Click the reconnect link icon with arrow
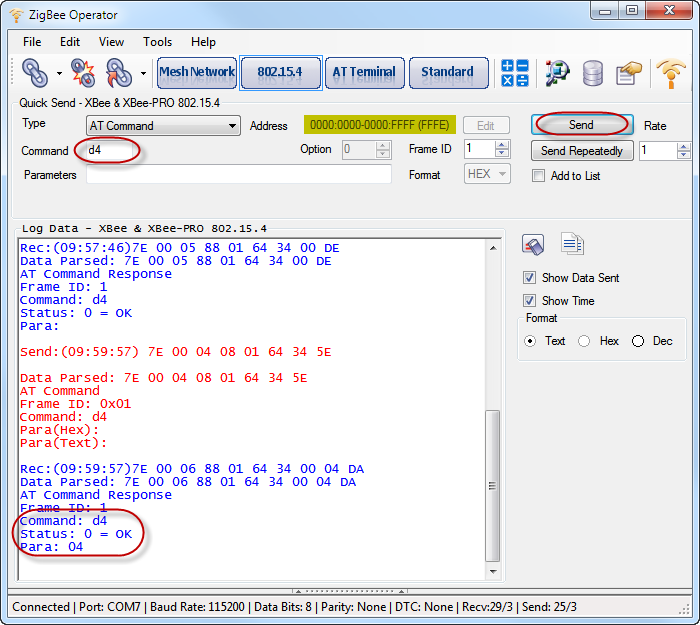 point(119,72)
